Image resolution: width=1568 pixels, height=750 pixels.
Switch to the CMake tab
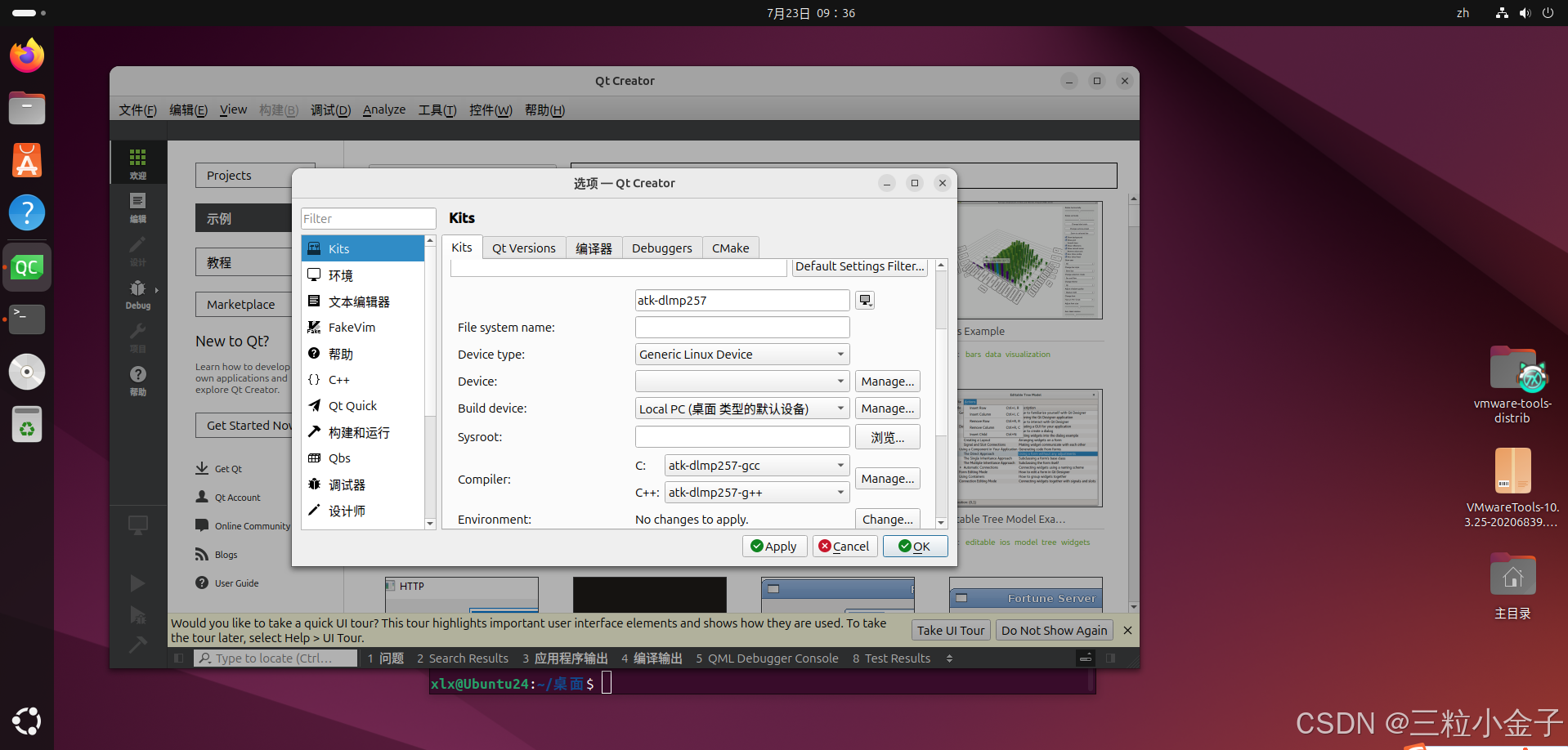730,248
